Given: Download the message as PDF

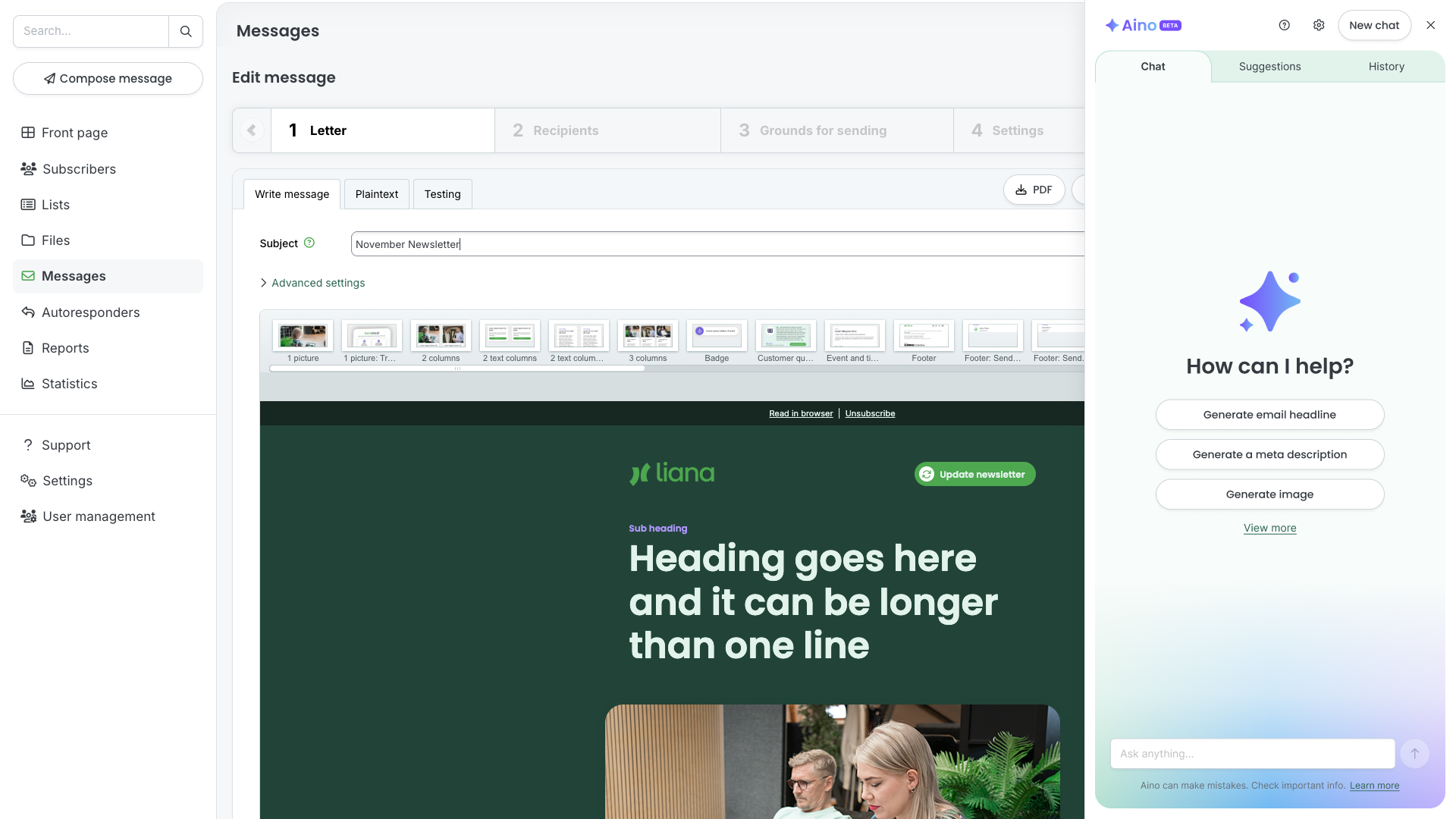Looking at the screenshot, I should pyautogui.click(x=1034, y=190).
